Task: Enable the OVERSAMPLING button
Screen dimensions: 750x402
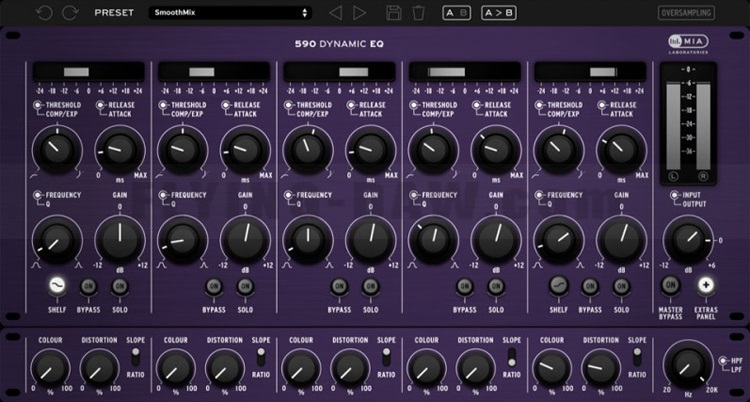Action: click(686, 13)
